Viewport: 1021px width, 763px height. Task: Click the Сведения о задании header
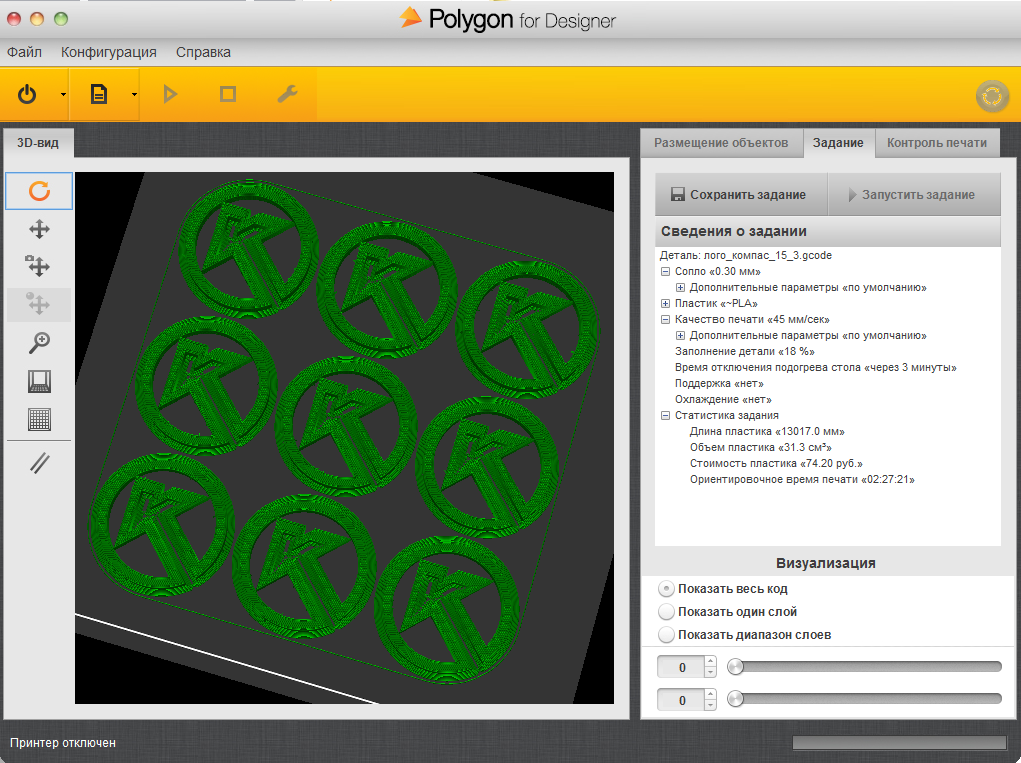tap(828, 231)
